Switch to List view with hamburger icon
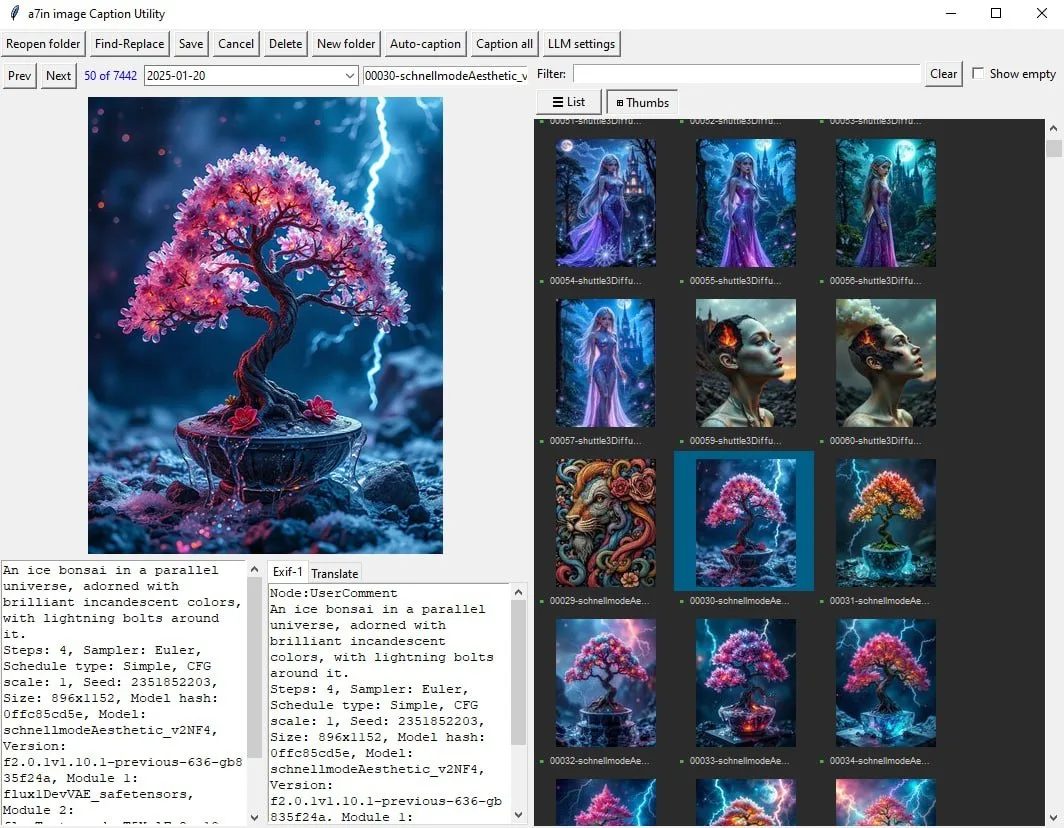1064x828 pixels. click(569, 102)
